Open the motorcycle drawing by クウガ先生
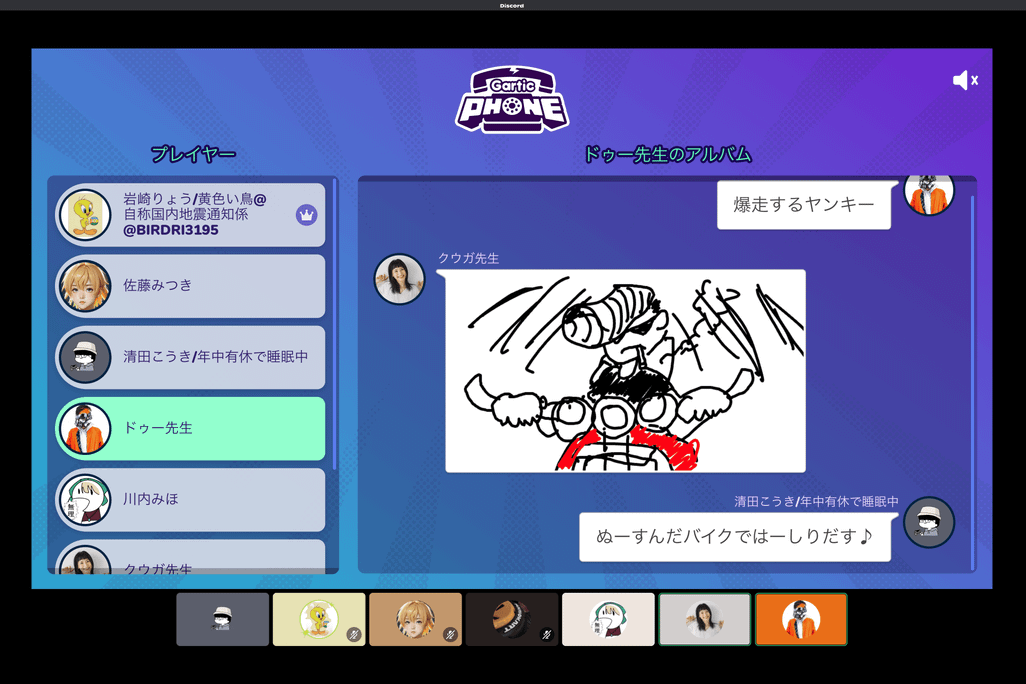The image size is (1026, 684). tap(625, 370)
